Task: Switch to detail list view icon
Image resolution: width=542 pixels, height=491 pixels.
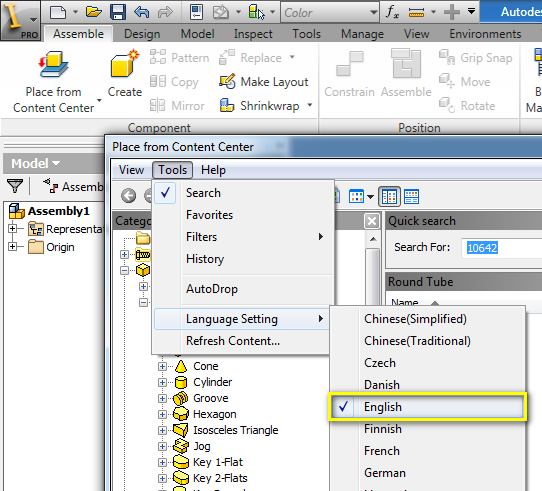Action: pyautogui.click(x=411, y=196)
